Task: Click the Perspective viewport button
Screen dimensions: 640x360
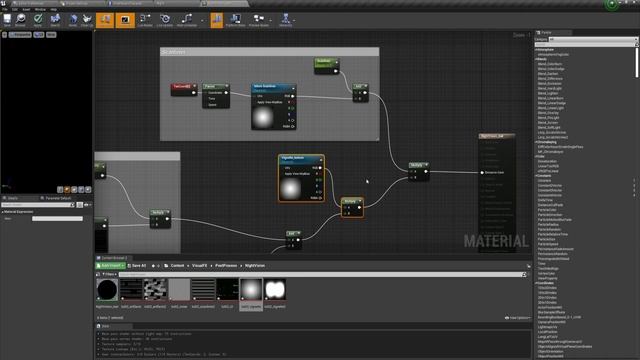Action: point(20,35)
